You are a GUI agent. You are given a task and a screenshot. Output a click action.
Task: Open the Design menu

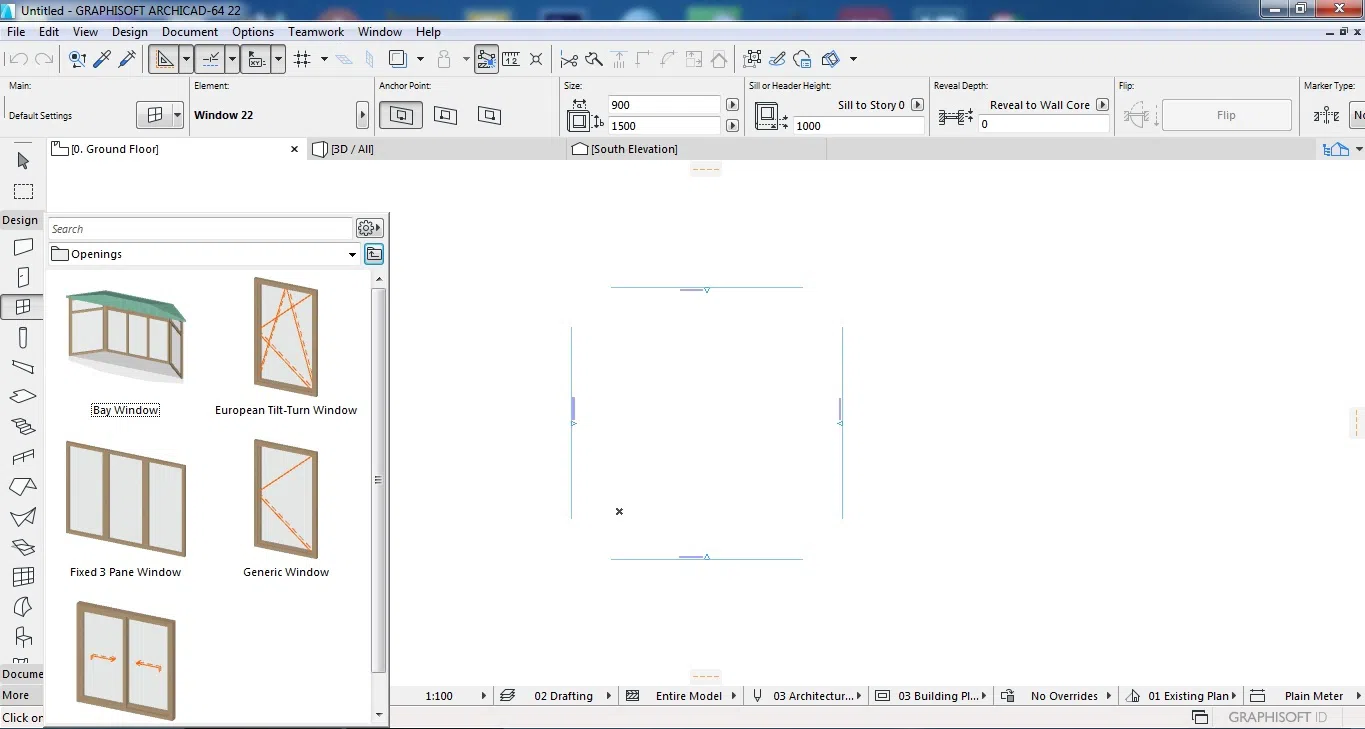(x=130, y=31)
